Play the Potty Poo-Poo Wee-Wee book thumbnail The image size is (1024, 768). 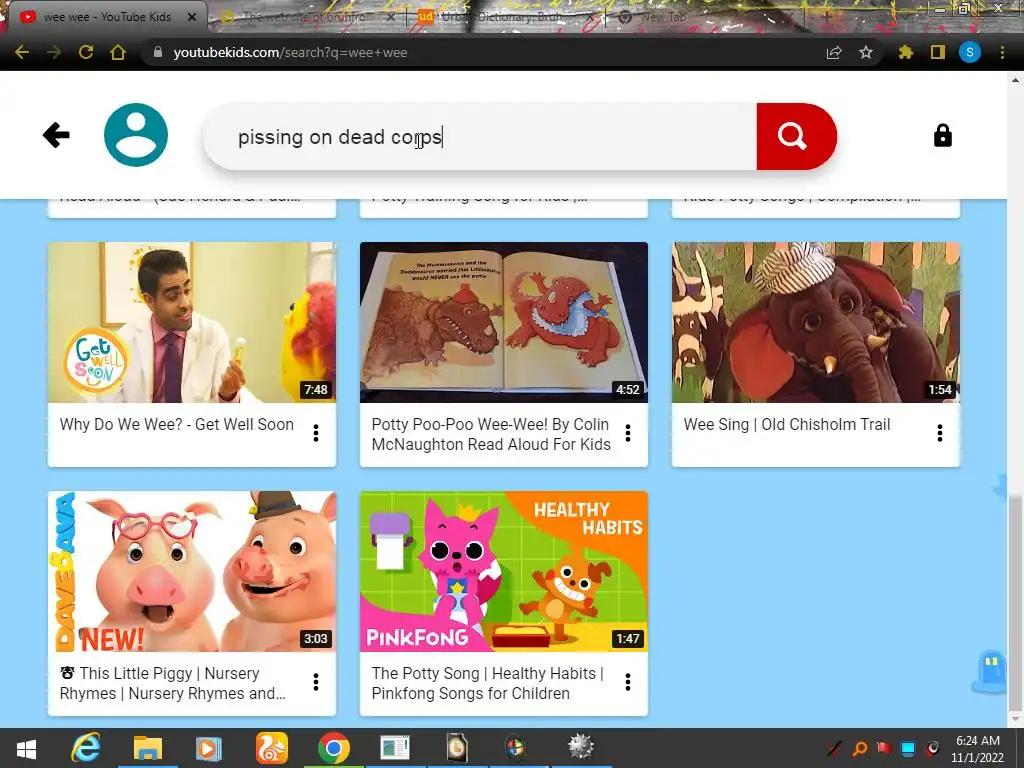coord(504,323)
